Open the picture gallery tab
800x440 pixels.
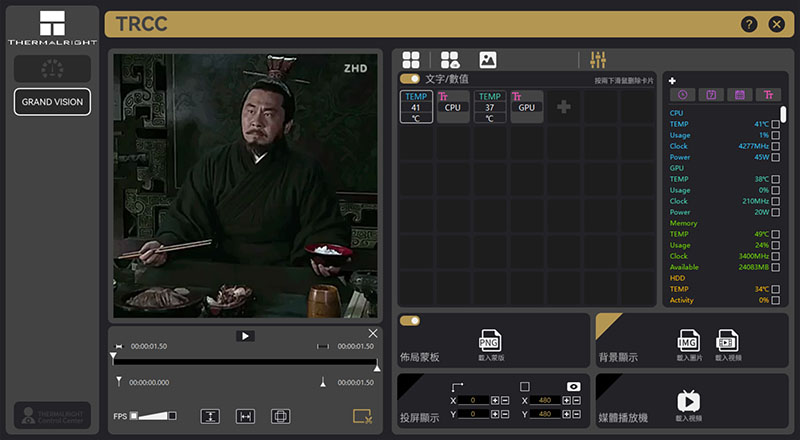488,60
